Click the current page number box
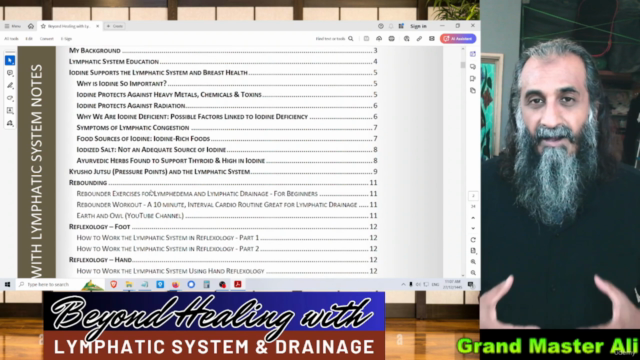This screenshot has height=360, width=640. pos(473,196)
